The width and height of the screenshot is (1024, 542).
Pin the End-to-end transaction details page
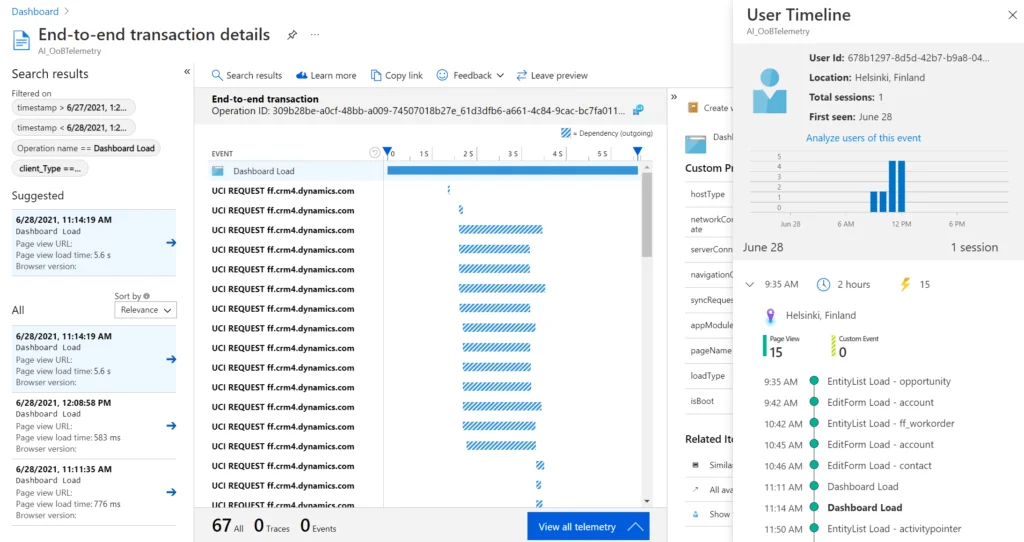[292, 35]
